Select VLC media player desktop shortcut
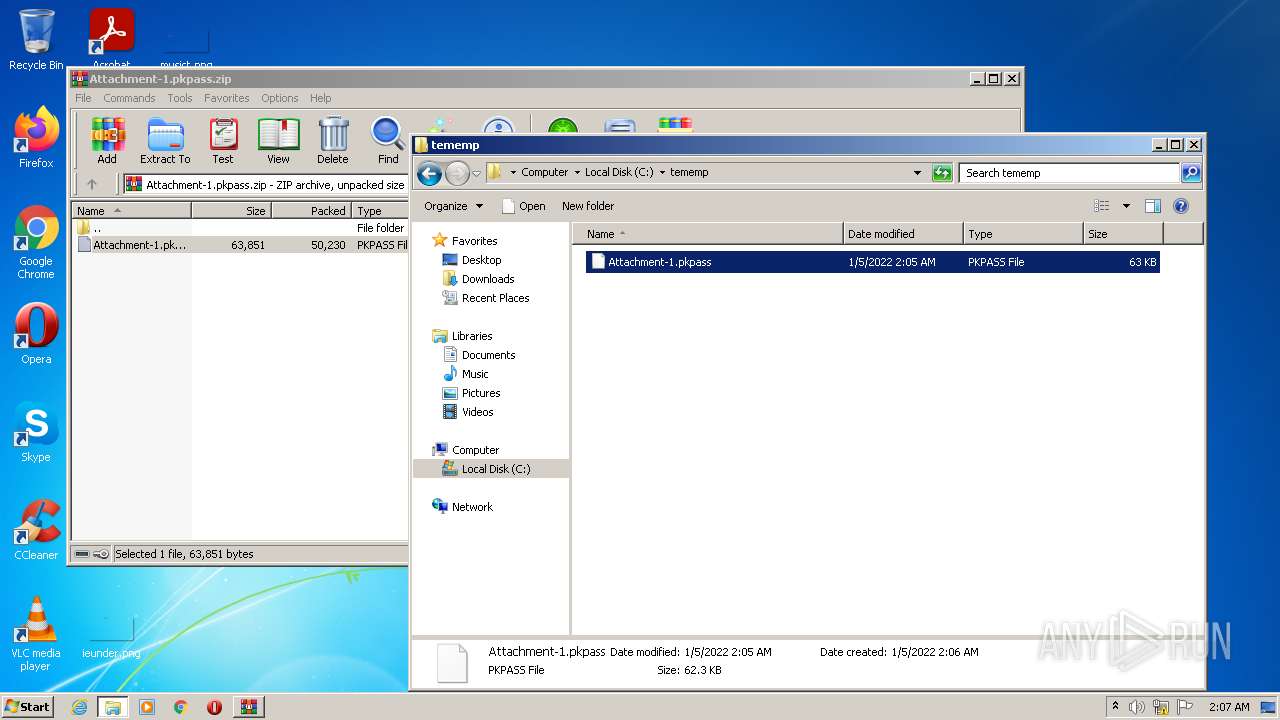This screenshot has width=1280, height=720. point(36,634)
